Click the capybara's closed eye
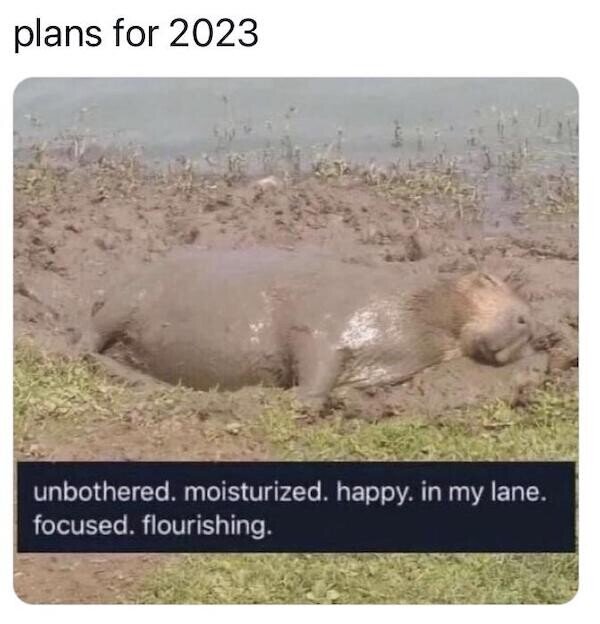 tap(487, 281)
